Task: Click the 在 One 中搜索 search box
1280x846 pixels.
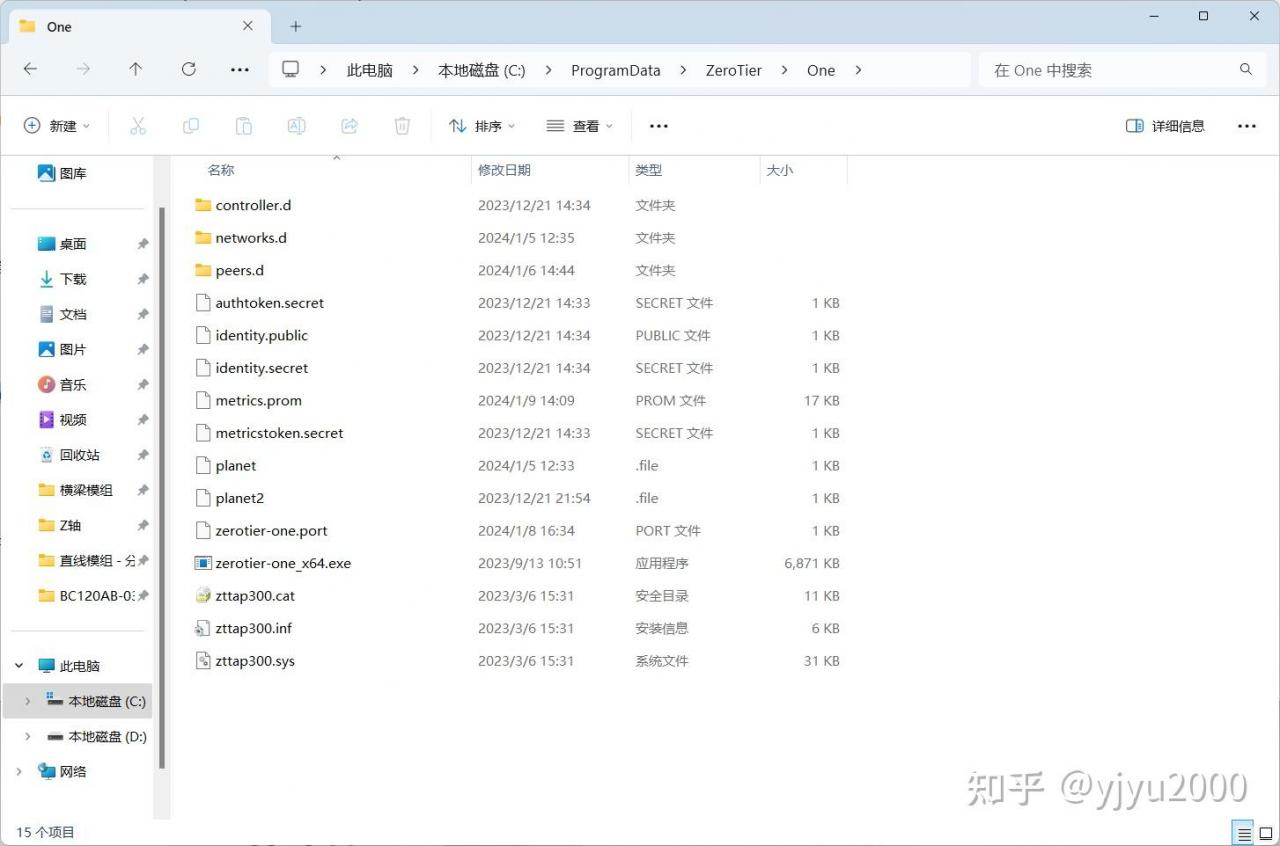Action: coord(1110,70)
